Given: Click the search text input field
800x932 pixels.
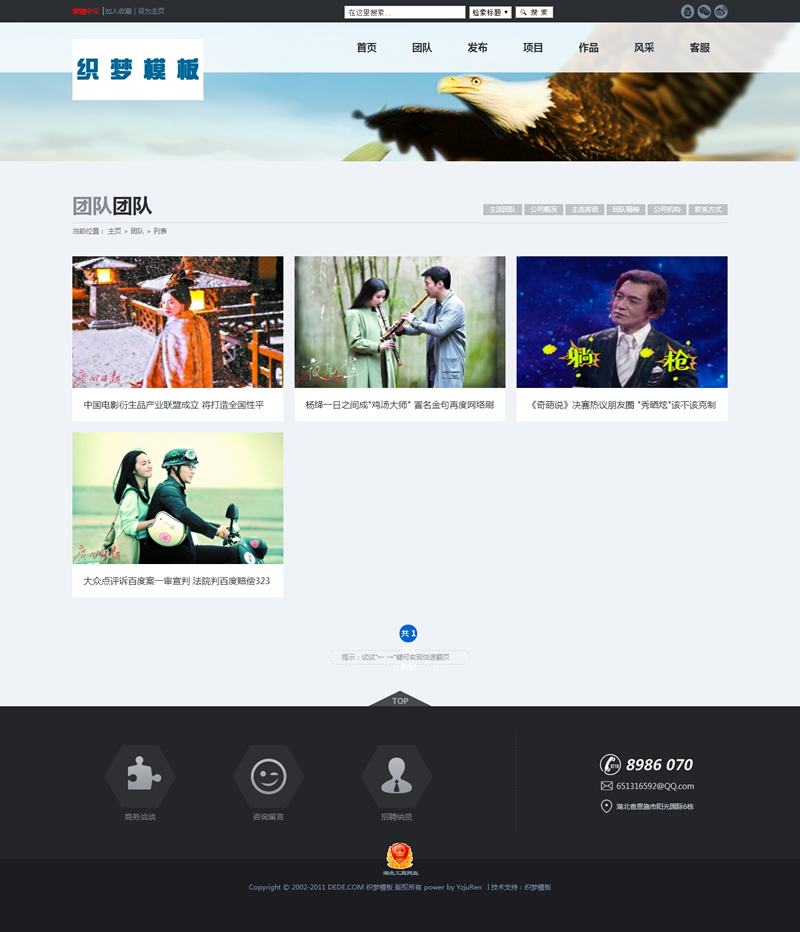Looking at the screenshot, I should click(404, 13).
